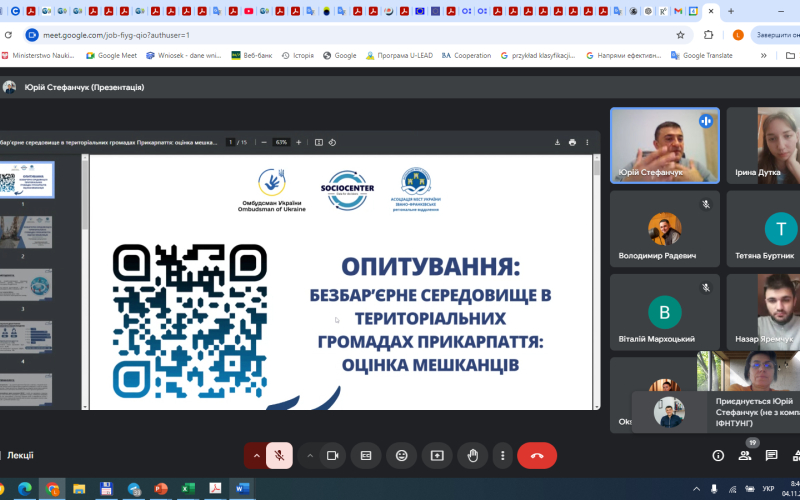Image resolution: width=800 pixels, height=500 pixels.
Task: Click fit to page icon in PDF
Action: pyautogui.click(x=319, y=142)
